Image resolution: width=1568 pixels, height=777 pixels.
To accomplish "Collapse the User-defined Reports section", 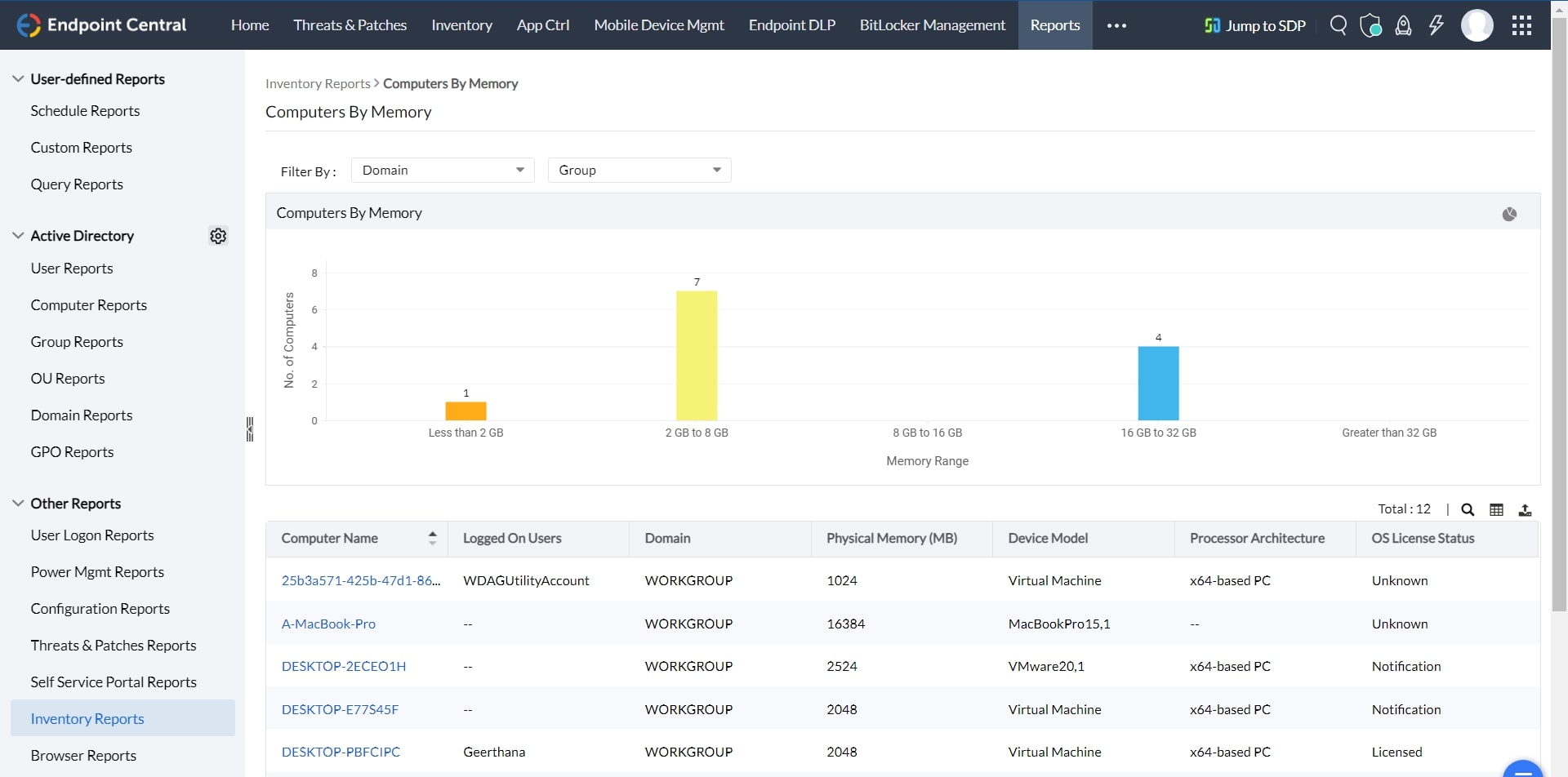I will (x=18, y=79).
